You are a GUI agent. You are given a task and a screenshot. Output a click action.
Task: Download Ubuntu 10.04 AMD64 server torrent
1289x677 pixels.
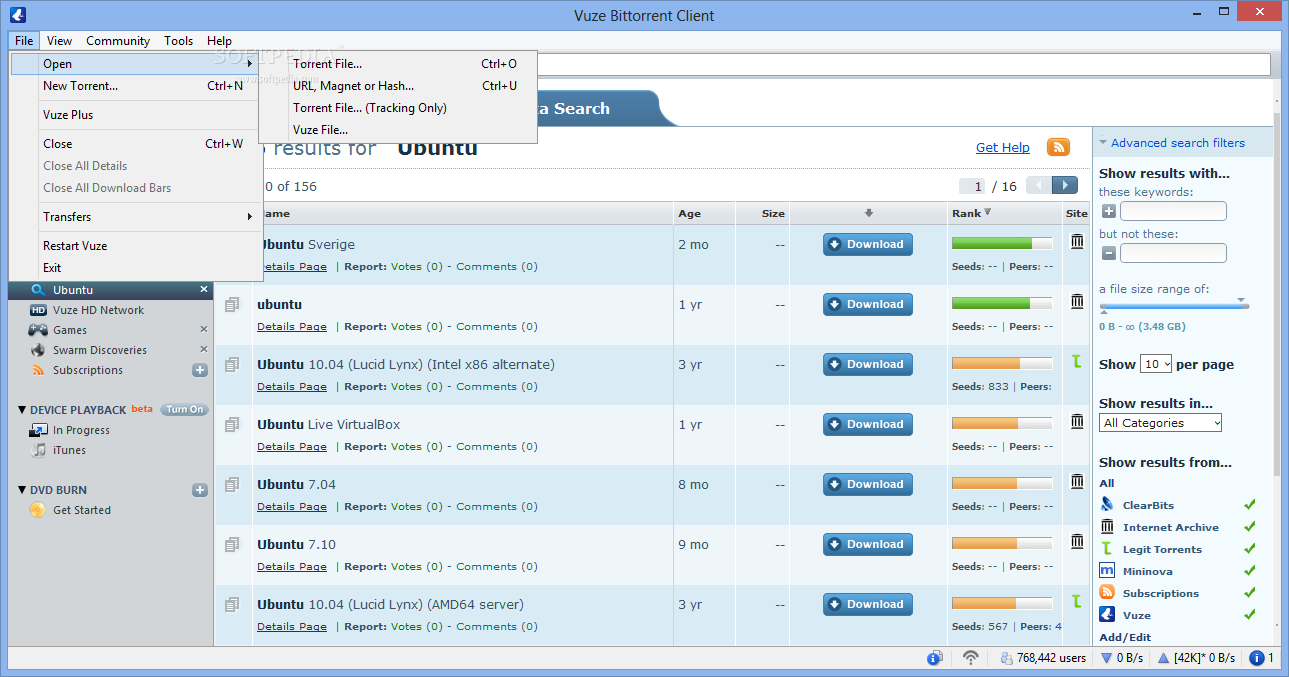tap(868, 604)
